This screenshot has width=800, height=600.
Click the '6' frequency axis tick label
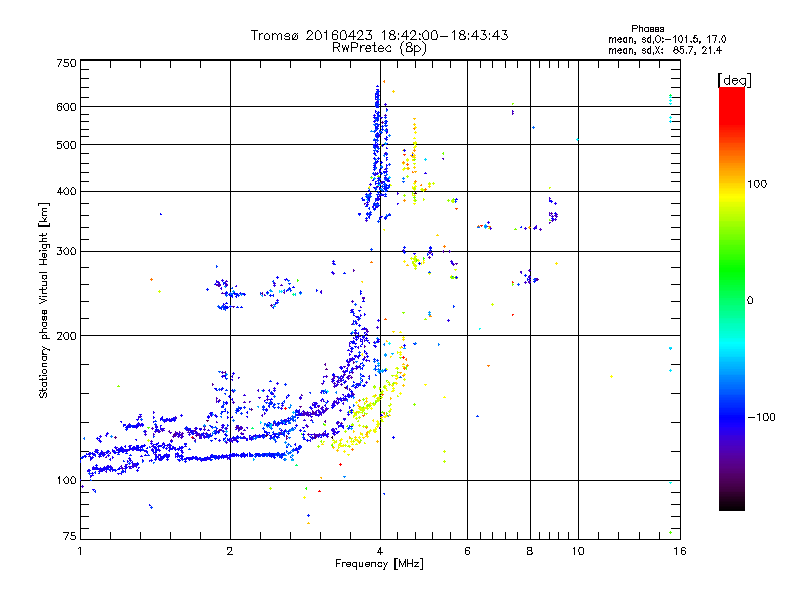click(467, 551)
